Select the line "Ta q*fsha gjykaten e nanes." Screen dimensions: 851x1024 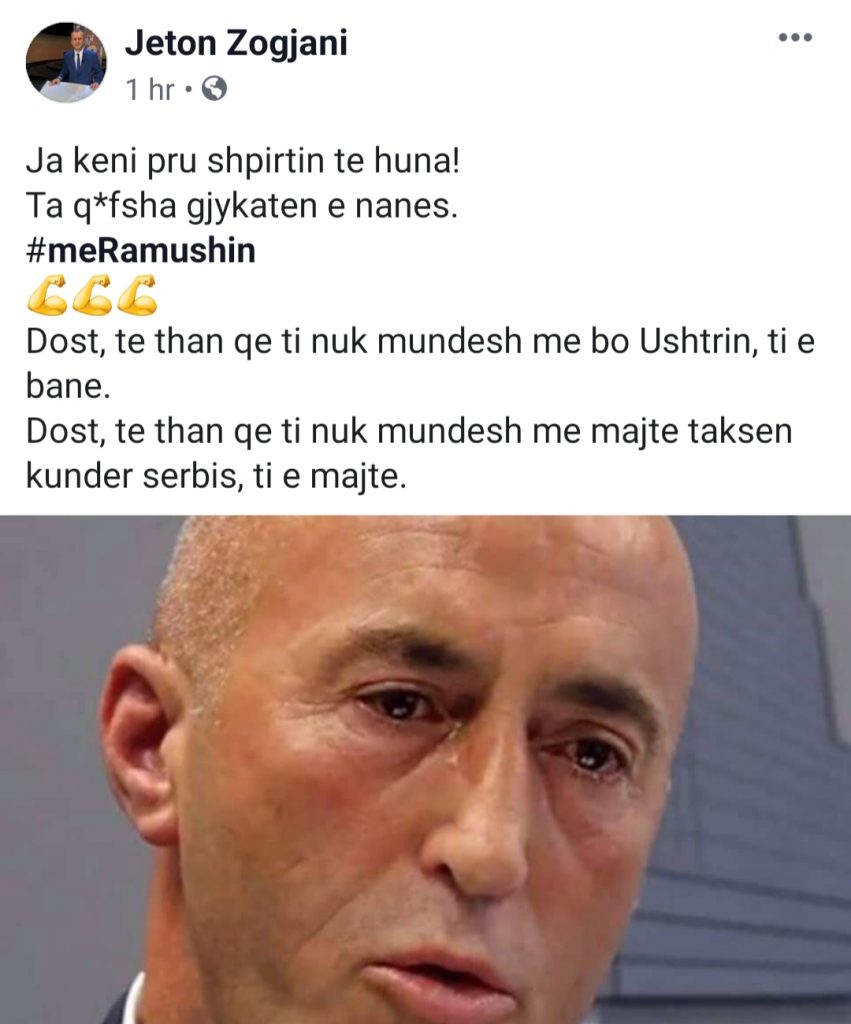click(x=242, y=206)
